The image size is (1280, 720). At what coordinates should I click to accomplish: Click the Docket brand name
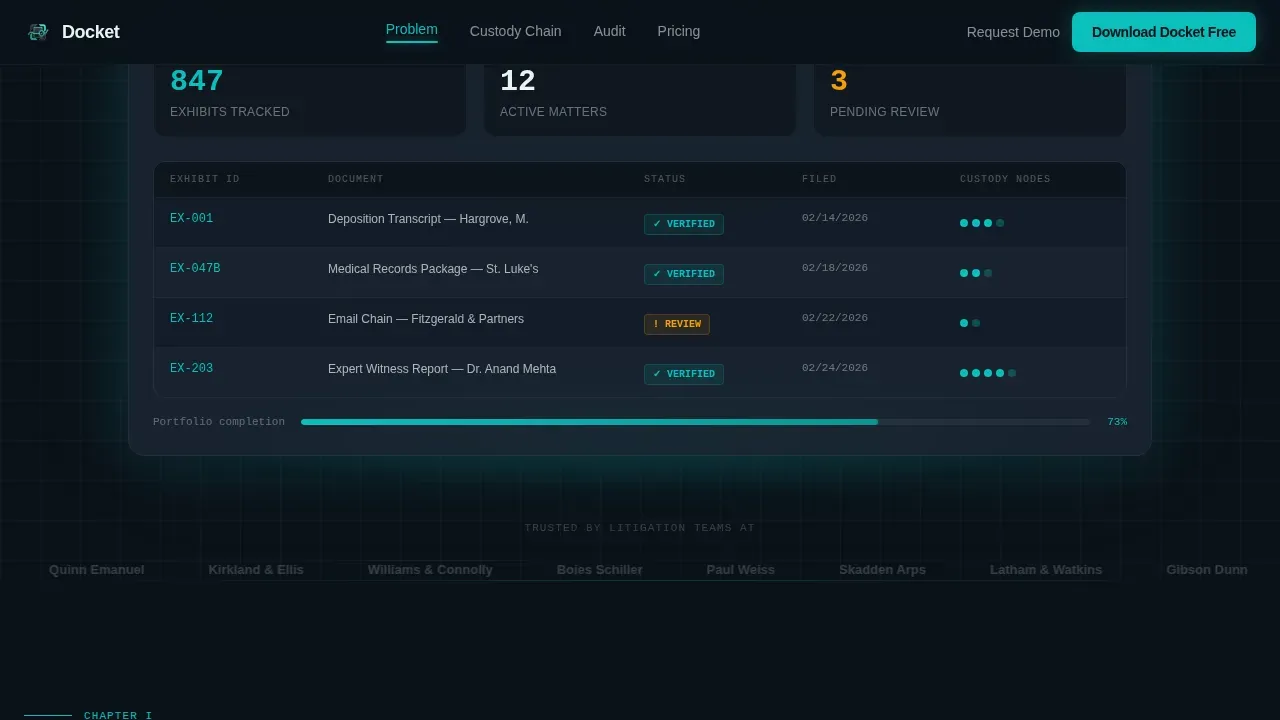(x=90, y=32)
